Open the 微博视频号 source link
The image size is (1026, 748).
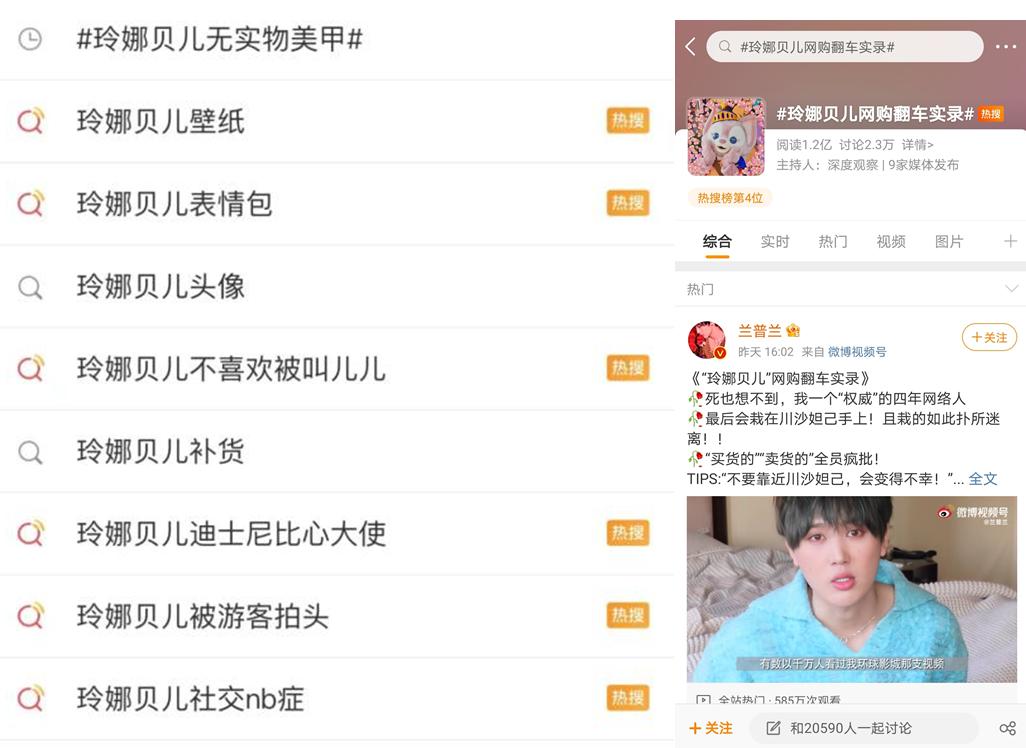[857, 352]
